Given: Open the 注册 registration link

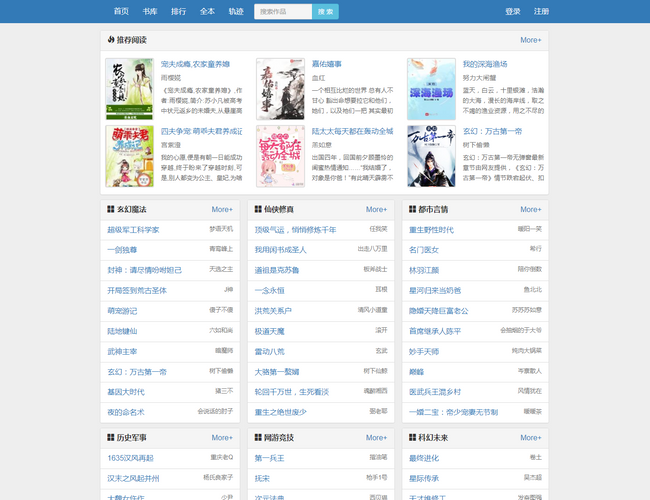Looking at the screenshot, I should click(x=541, y=11).
